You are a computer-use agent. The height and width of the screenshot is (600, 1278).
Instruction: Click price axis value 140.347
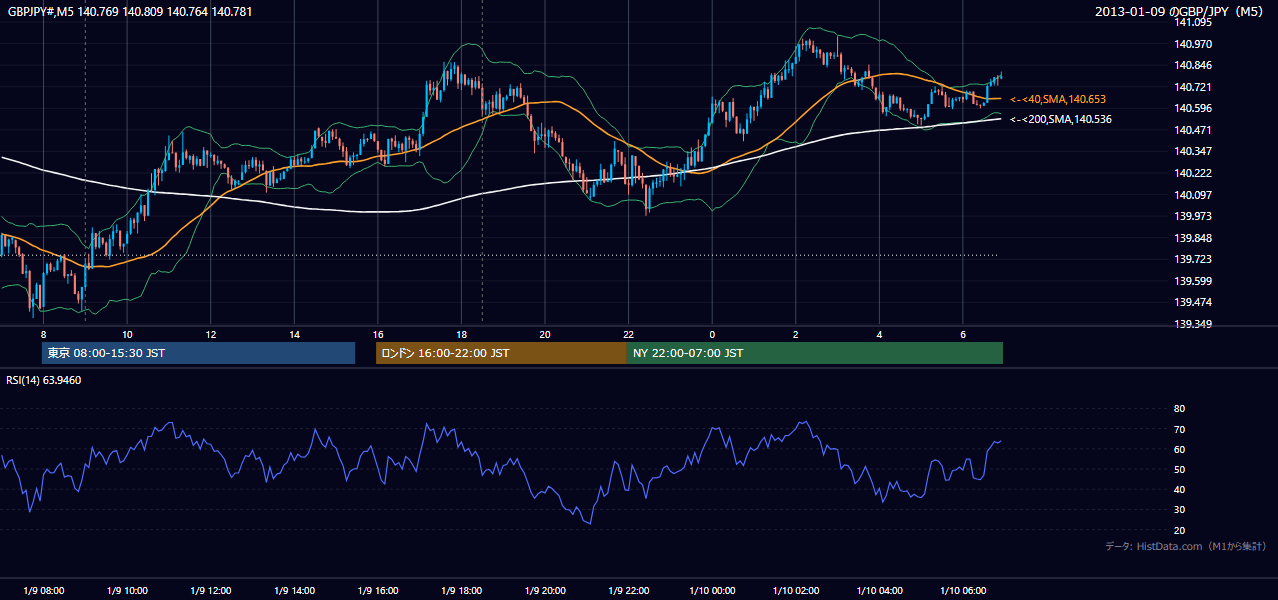click(1194, 151)
